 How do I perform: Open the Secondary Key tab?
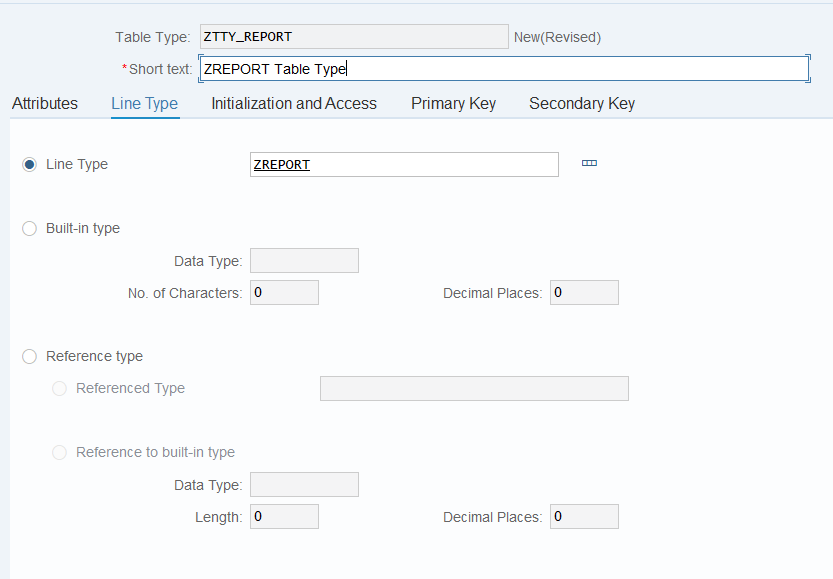click(581, 103)
